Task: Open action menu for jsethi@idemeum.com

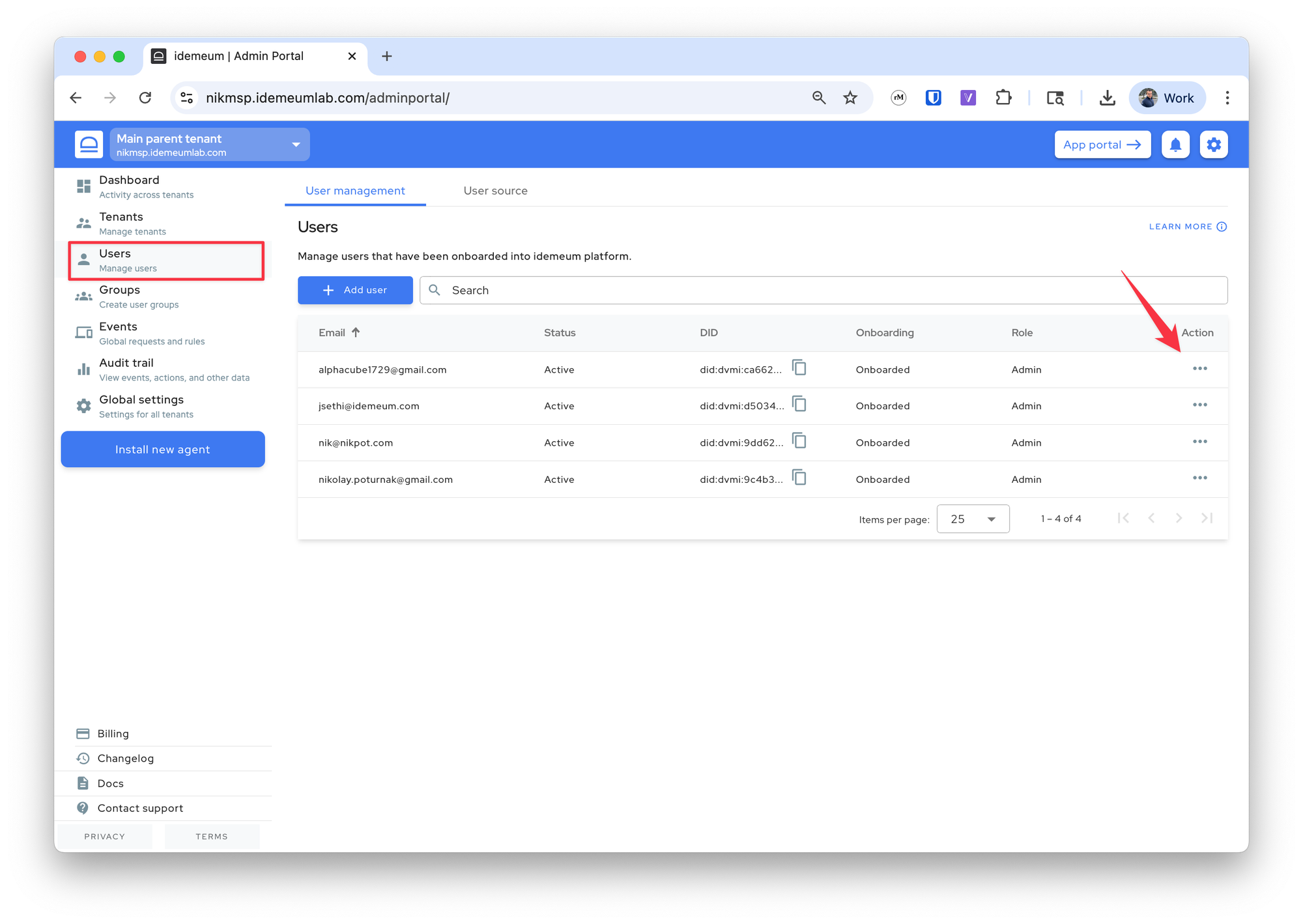Action: [1199, 405]
